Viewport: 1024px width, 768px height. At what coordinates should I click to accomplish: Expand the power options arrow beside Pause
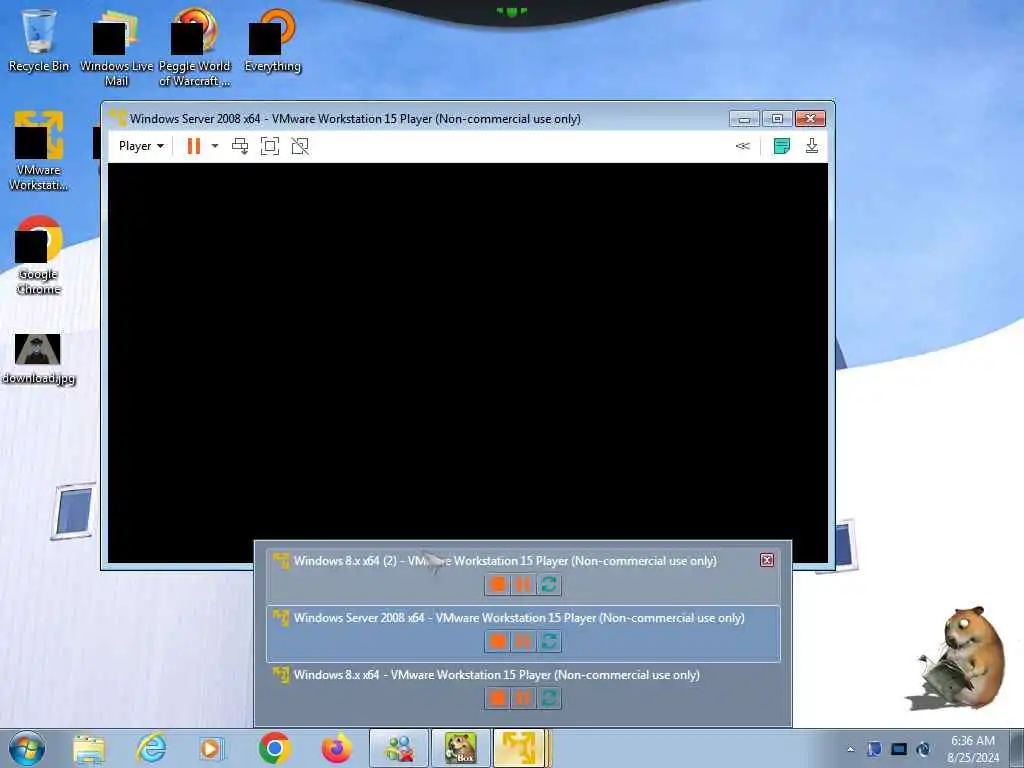click(x=215, y=146)
